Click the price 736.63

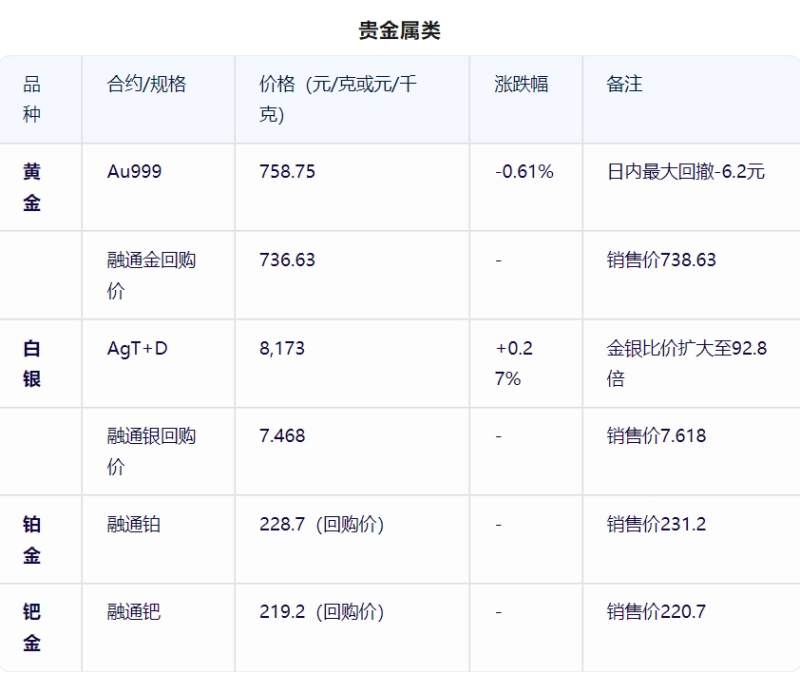click(287, 260)
